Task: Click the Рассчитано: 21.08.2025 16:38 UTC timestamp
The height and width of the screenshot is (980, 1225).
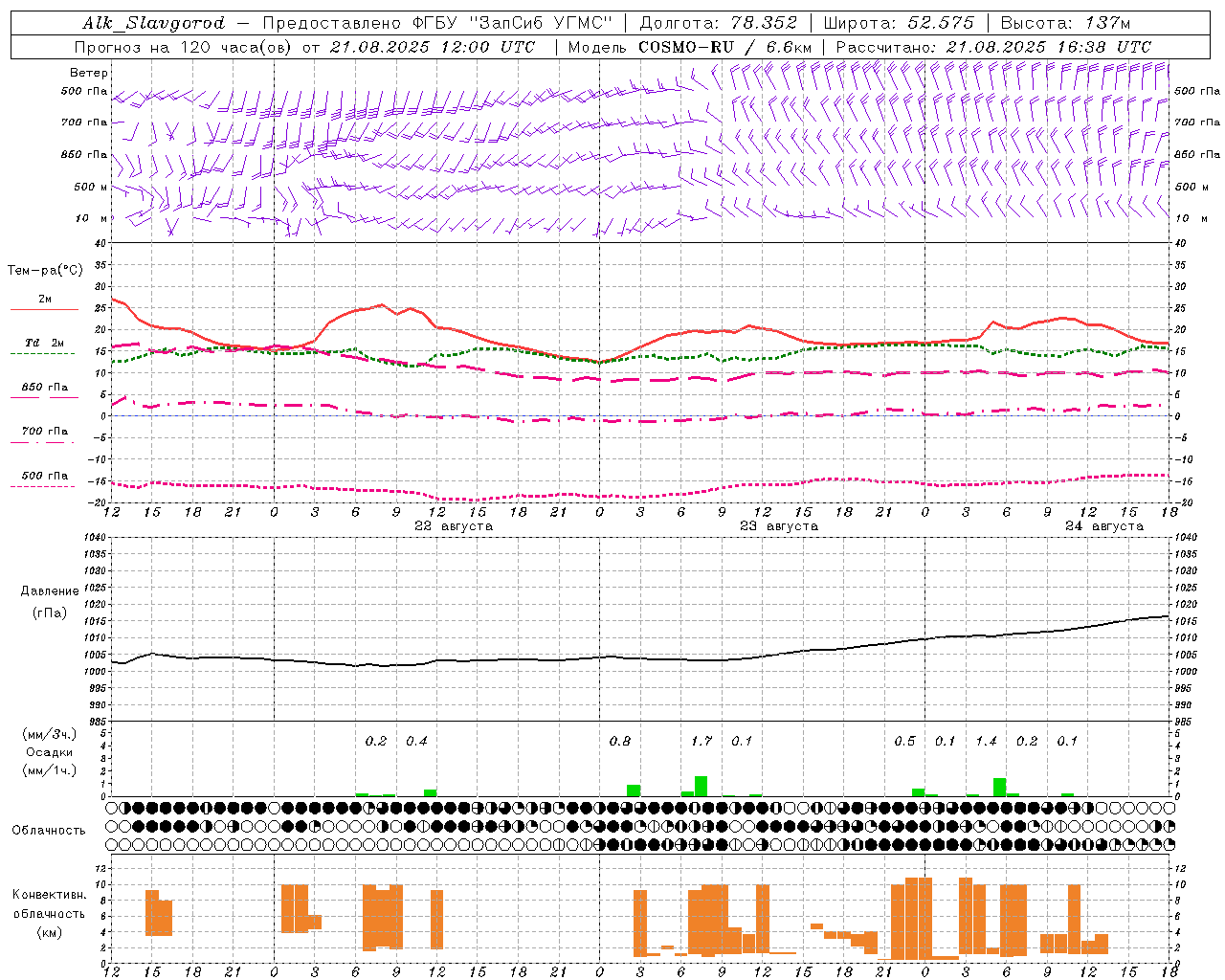Action: click(993, 47)
